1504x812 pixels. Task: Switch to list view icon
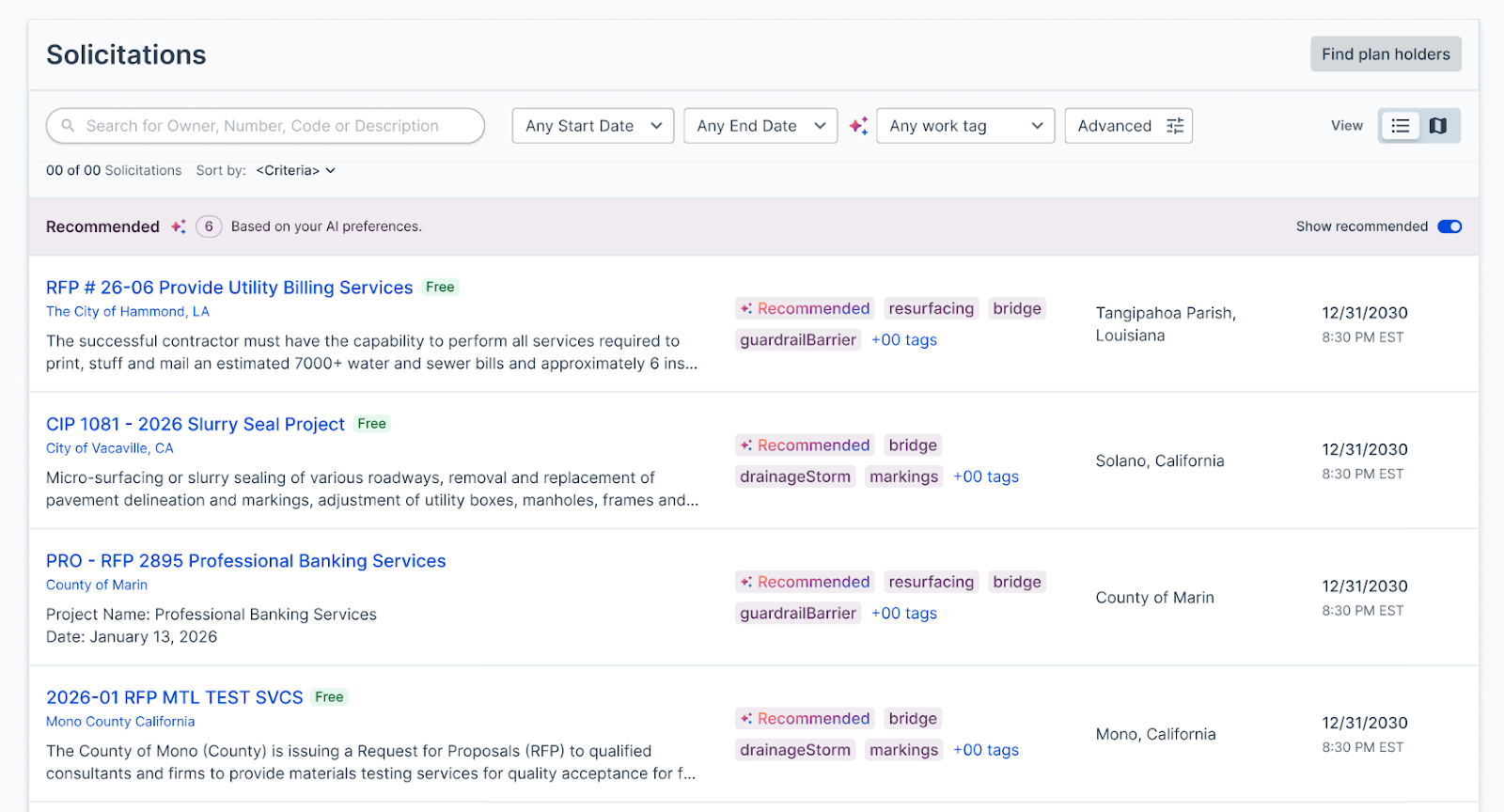click(1401, 126)
